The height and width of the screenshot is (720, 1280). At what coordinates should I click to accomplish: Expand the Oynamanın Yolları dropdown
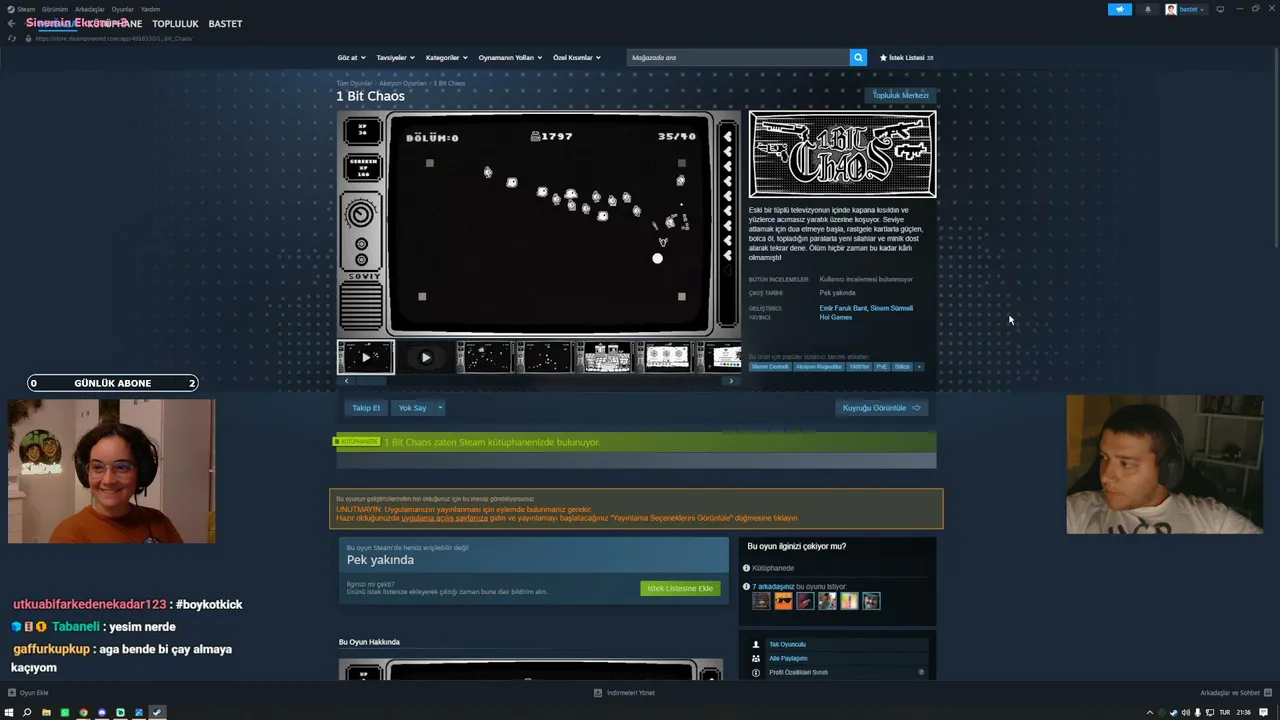(510, 58)
